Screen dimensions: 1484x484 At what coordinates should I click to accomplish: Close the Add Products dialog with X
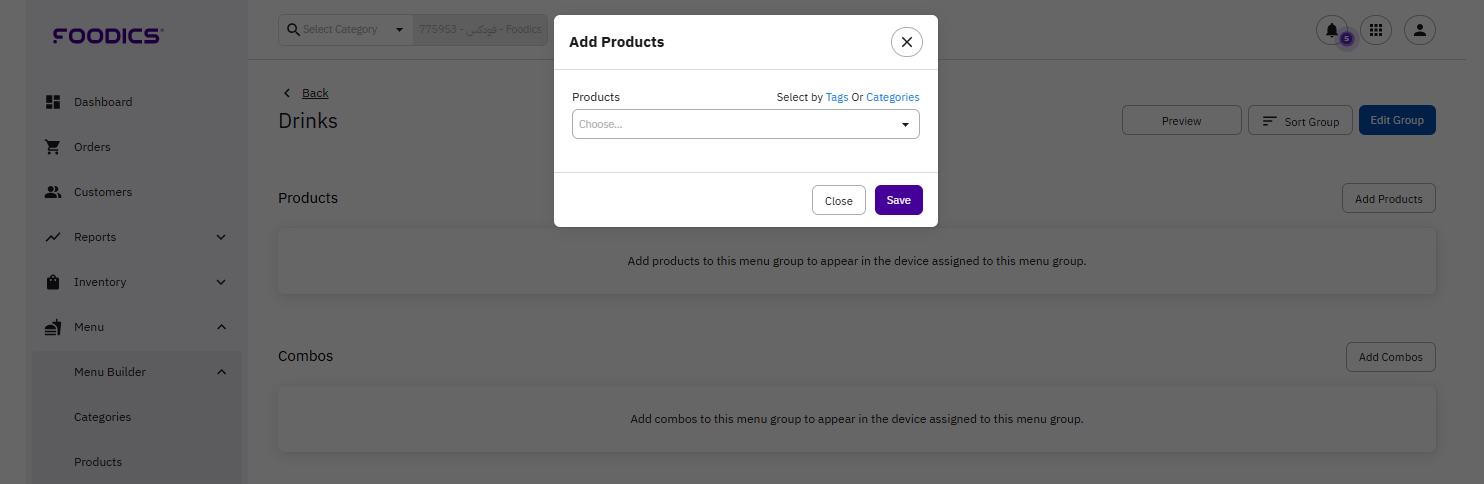point(906,42)
